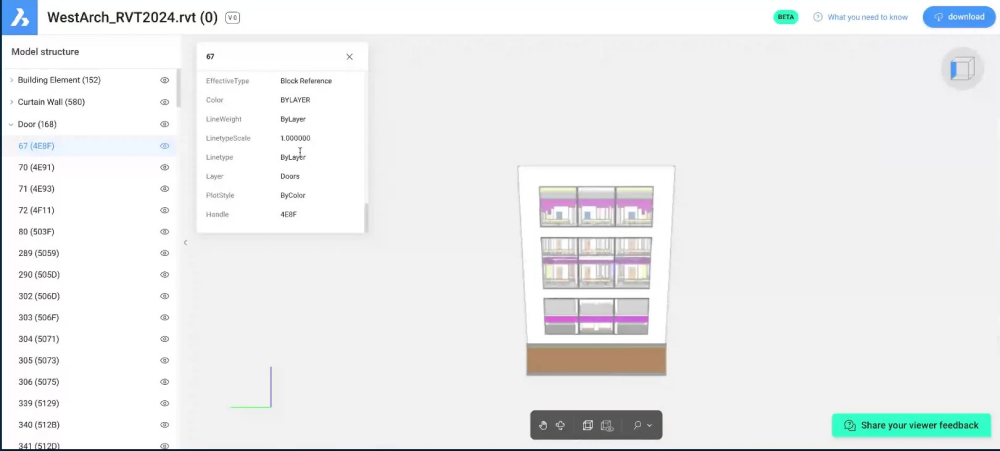Click the box-with-eye visibility icon
The width and height of the screenshot is (1000, 451).
click(607, 425)
